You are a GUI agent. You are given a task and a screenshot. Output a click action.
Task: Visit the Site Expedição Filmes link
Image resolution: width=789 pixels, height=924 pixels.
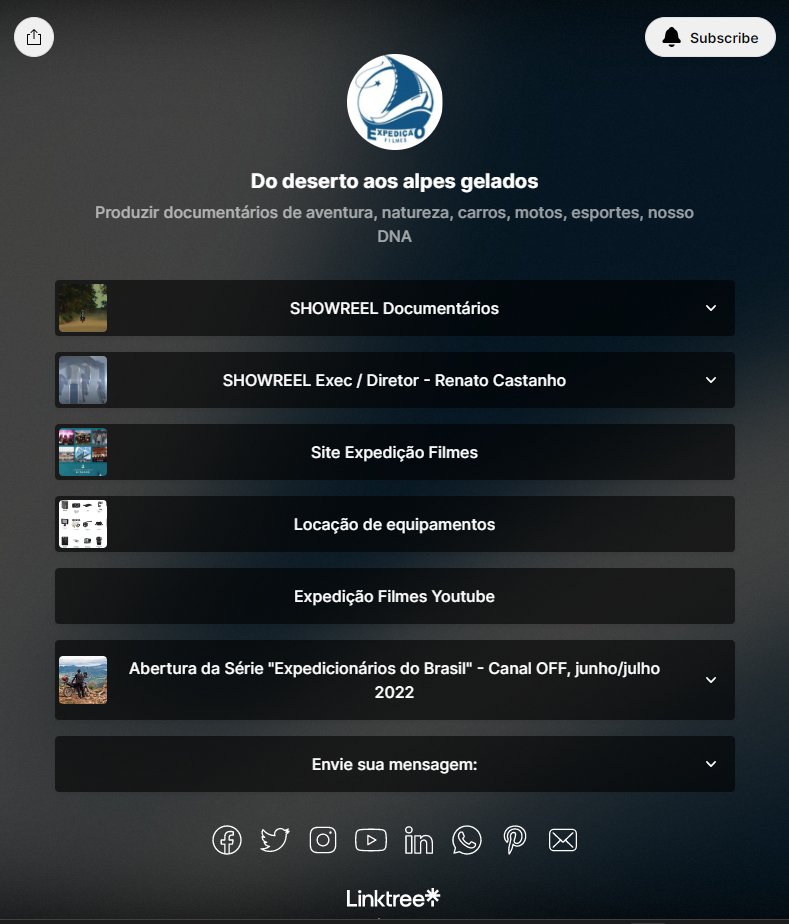pyautogui.click(x=394, y=452)
